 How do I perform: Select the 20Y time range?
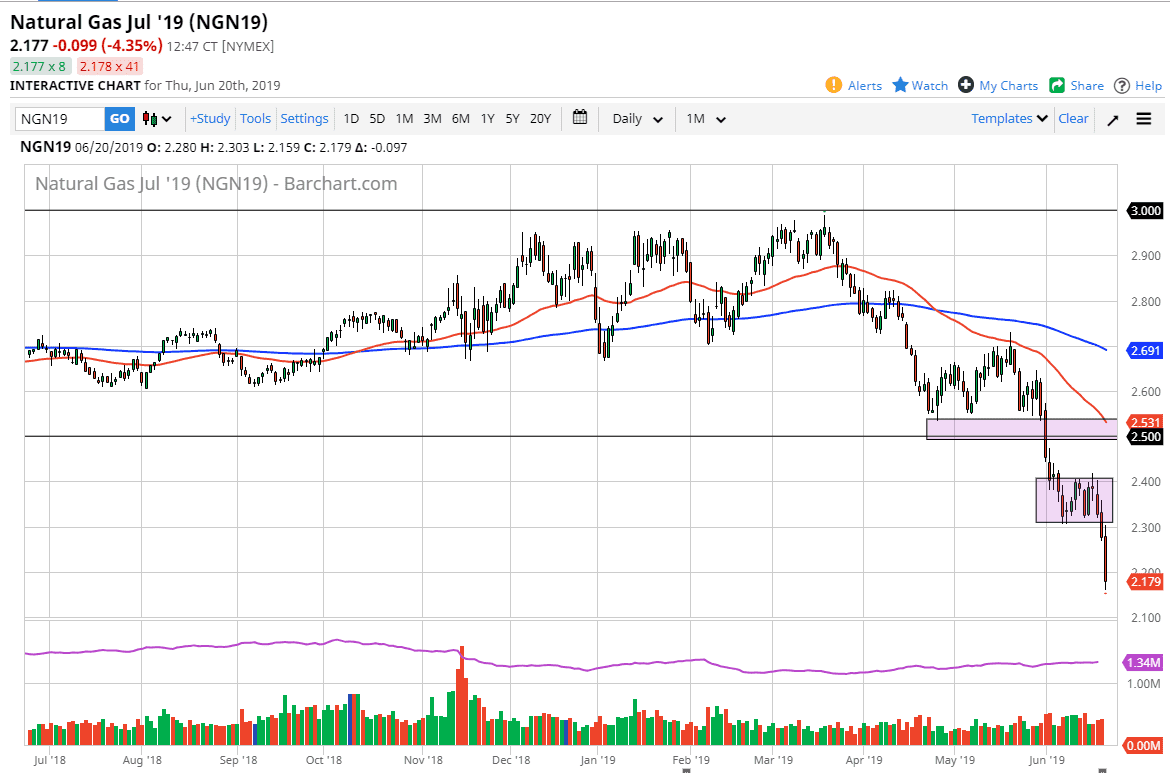(x=540, y=119)
